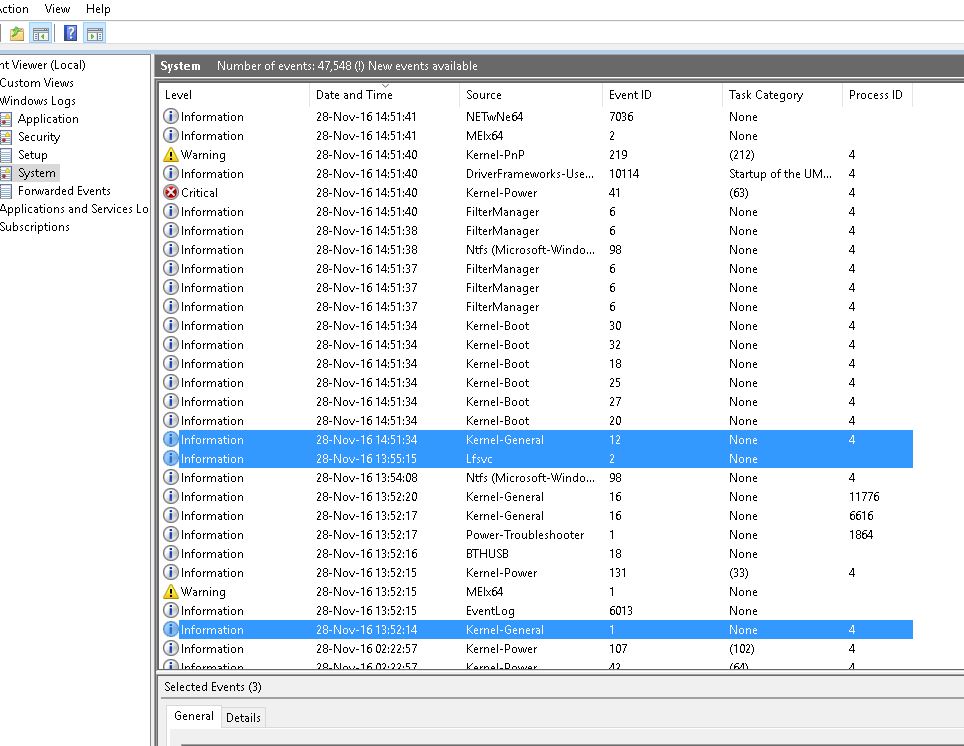Toggle the Show/Hide Action Pane toolbar button
Image resolution: width=964 pixels, height=746 pixels.
coord(95,34)
